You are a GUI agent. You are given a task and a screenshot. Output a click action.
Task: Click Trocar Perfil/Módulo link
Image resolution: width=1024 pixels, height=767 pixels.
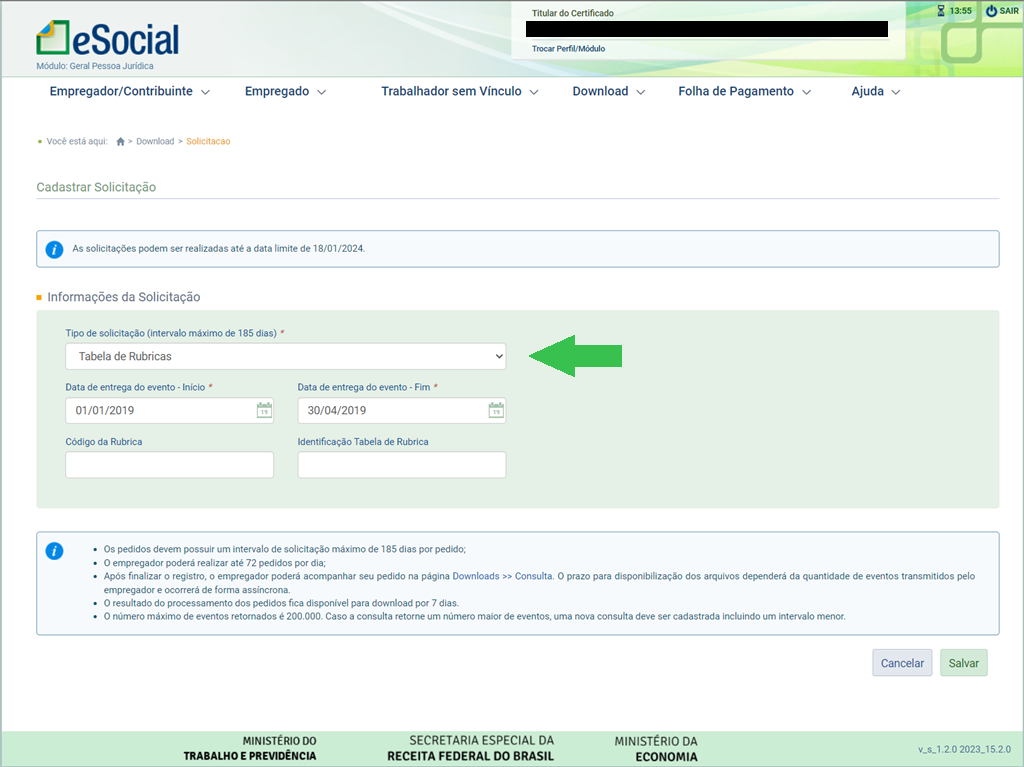568,48
